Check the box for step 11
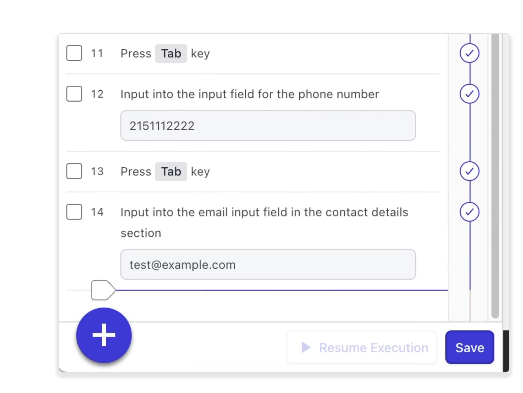The height and width of the screenshot is (393, 523). click(74, 53)
